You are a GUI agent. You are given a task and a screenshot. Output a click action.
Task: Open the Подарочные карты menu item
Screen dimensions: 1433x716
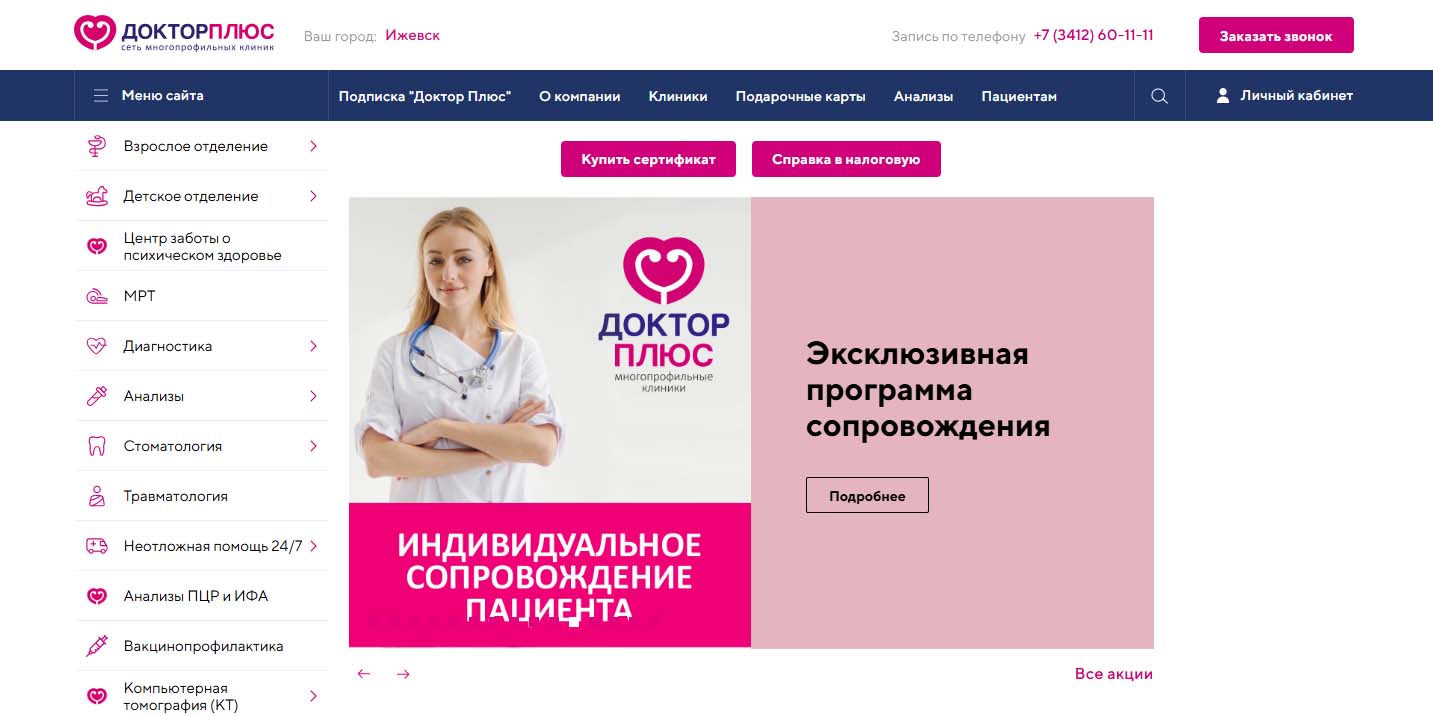pyautogui.click(x=800, y=96)
